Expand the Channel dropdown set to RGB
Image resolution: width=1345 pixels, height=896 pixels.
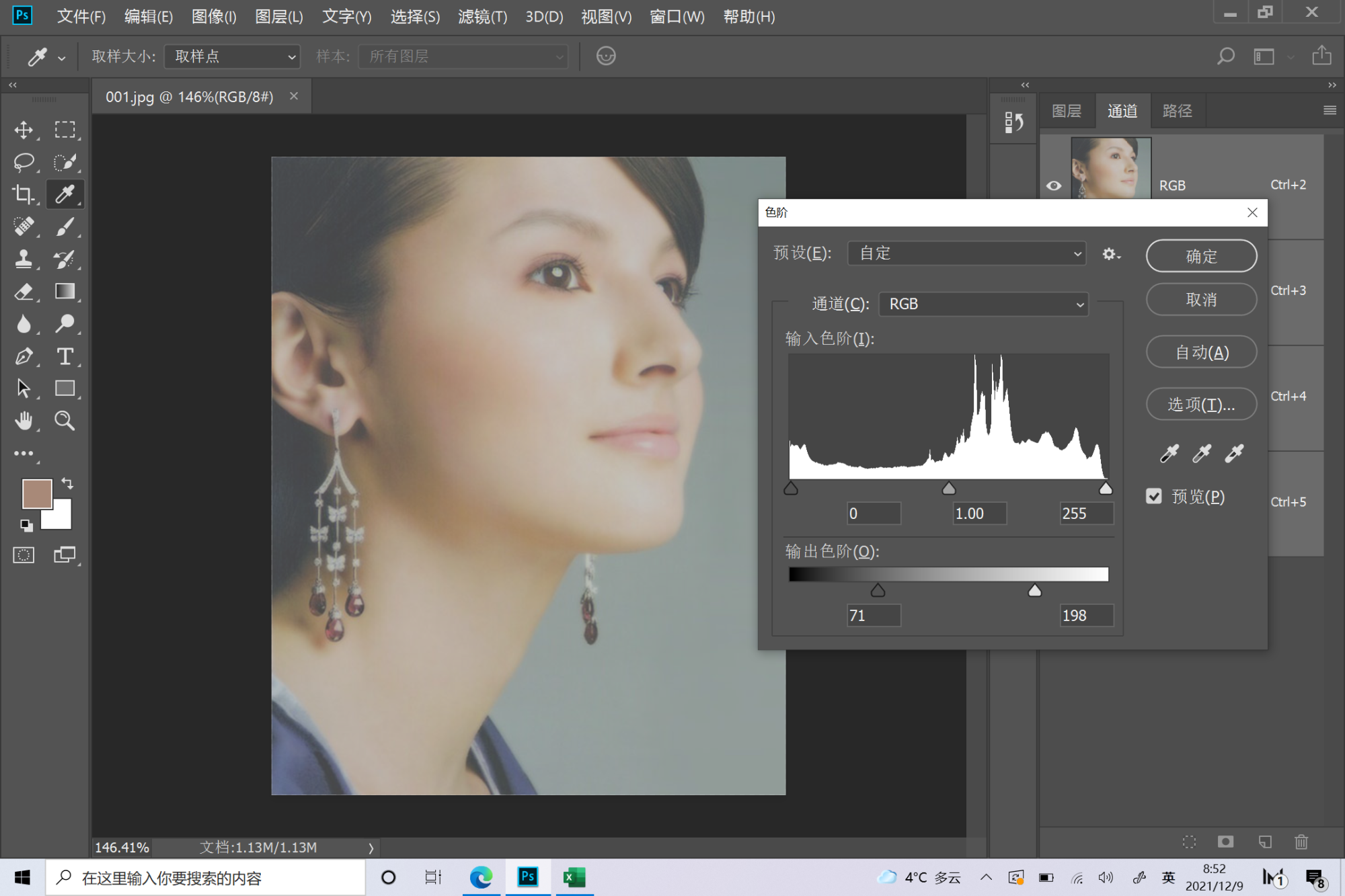[x=983, y=304]
